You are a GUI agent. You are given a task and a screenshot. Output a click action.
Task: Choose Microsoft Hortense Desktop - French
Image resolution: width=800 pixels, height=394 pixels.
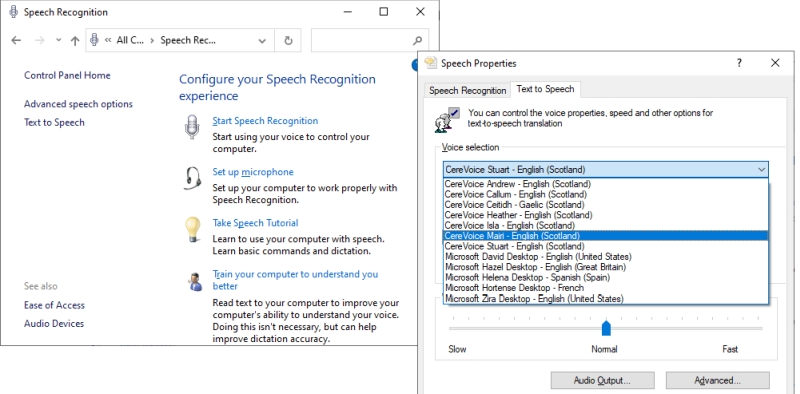(x=606, y=288)
